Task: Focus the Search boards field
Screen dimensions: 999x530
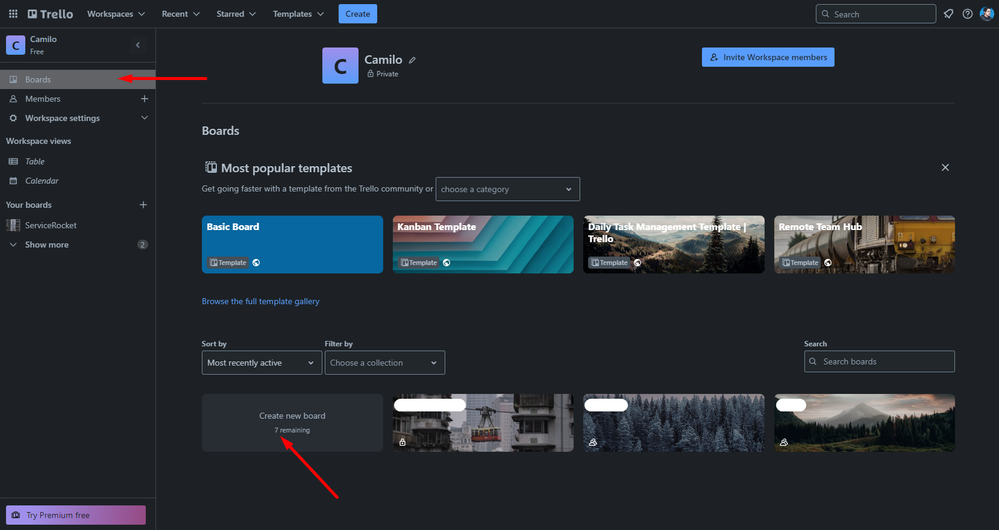Action: pyautogui.click(x=879, y=361)
